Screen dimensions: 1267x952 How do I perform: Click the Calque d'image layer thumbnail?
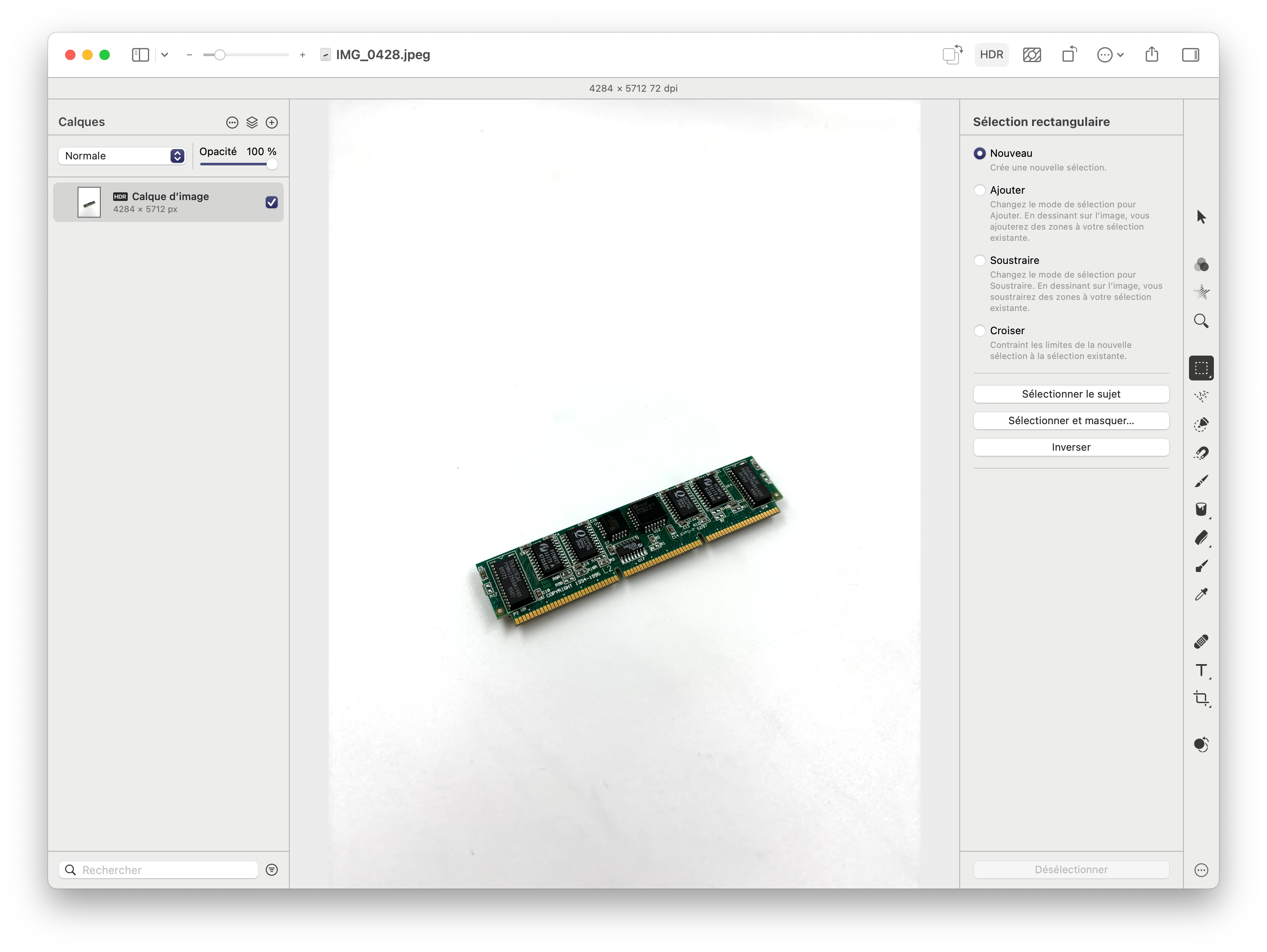(89, 202)
